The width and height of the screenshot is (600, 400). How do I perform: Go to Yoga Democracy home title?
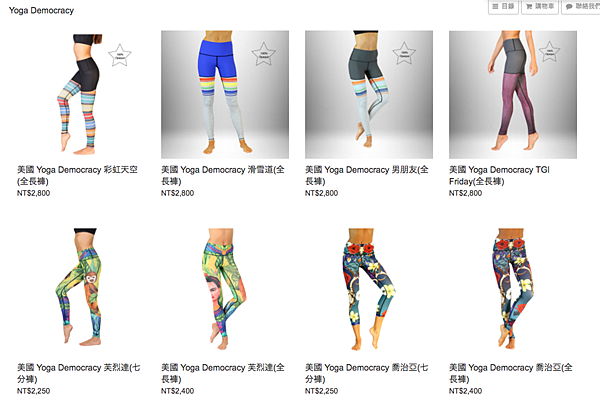[41, 10]
